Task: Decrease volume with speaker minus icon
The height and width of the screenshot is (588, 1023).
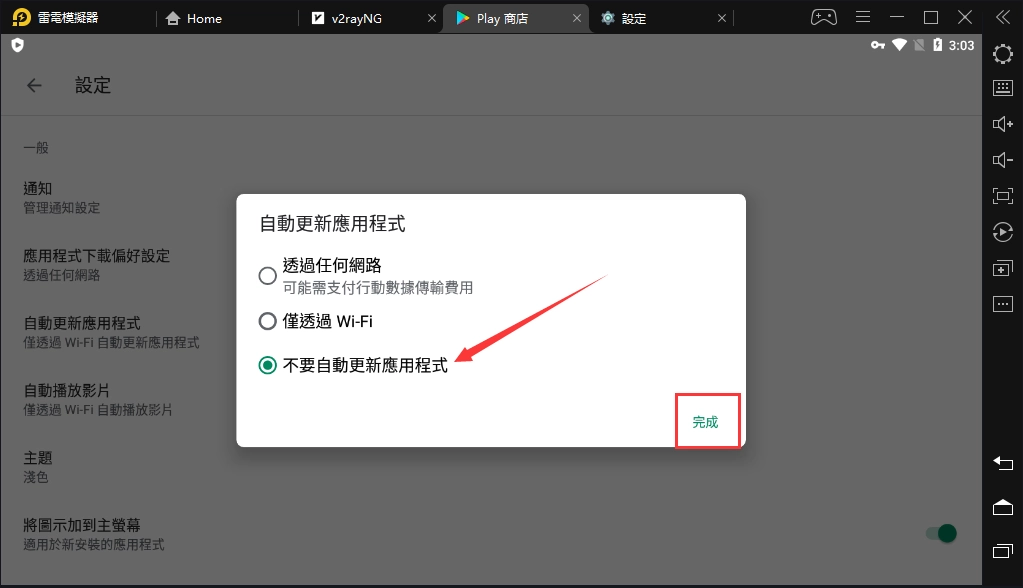Action: click(1003, 160)
